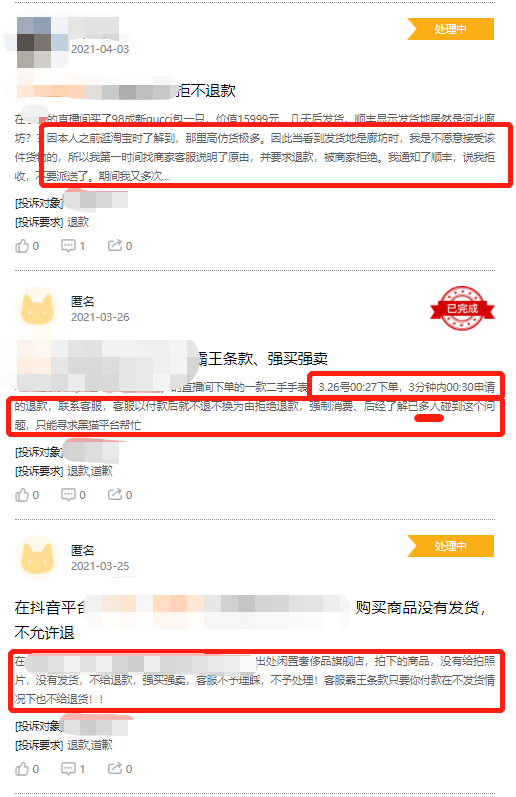Click the red 已完成 stamp badge
This screenshot has height=797, width=516.
coord(462,308)
